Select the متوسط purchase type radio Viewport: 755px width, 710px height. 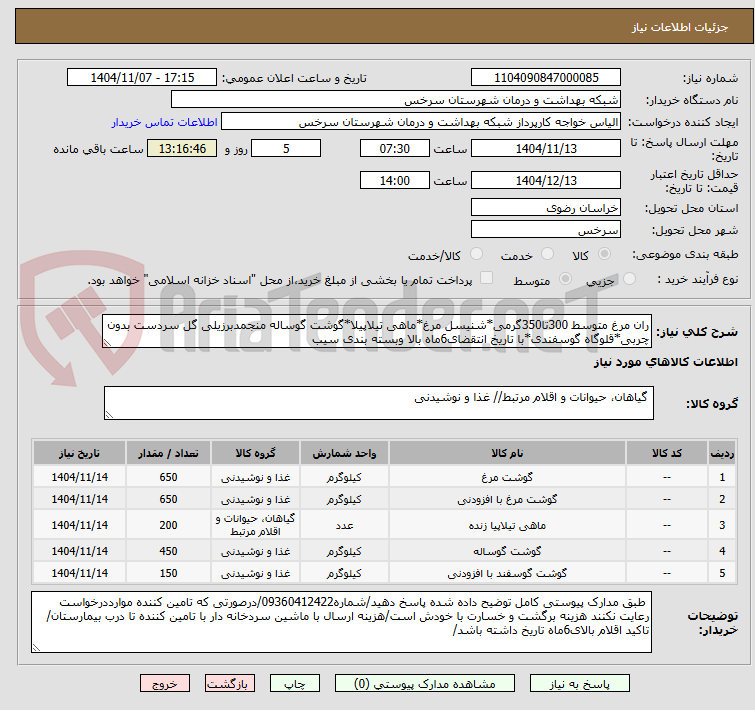click(x=565, y=279)
